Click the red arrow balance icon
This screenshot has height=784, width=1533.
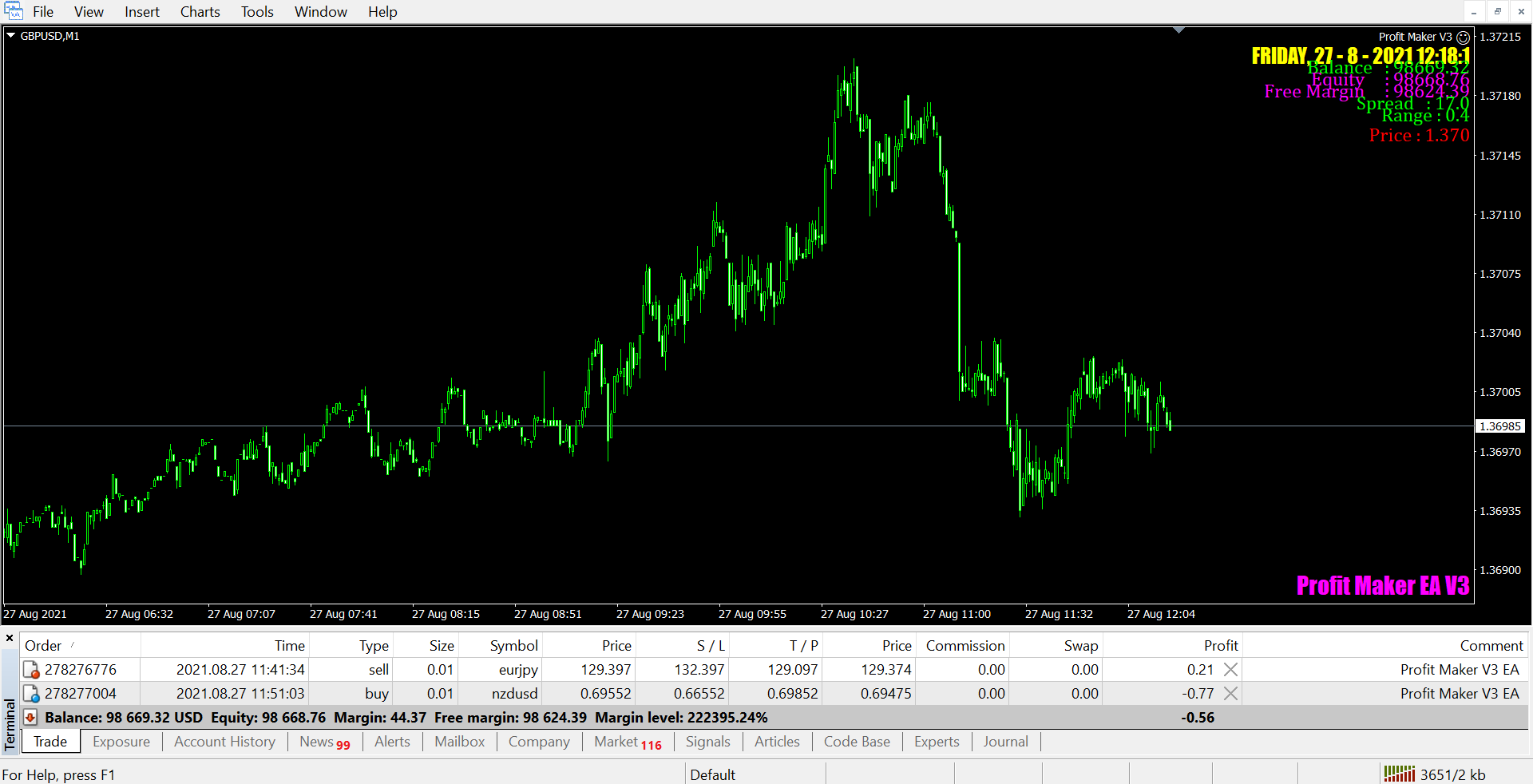30,718
